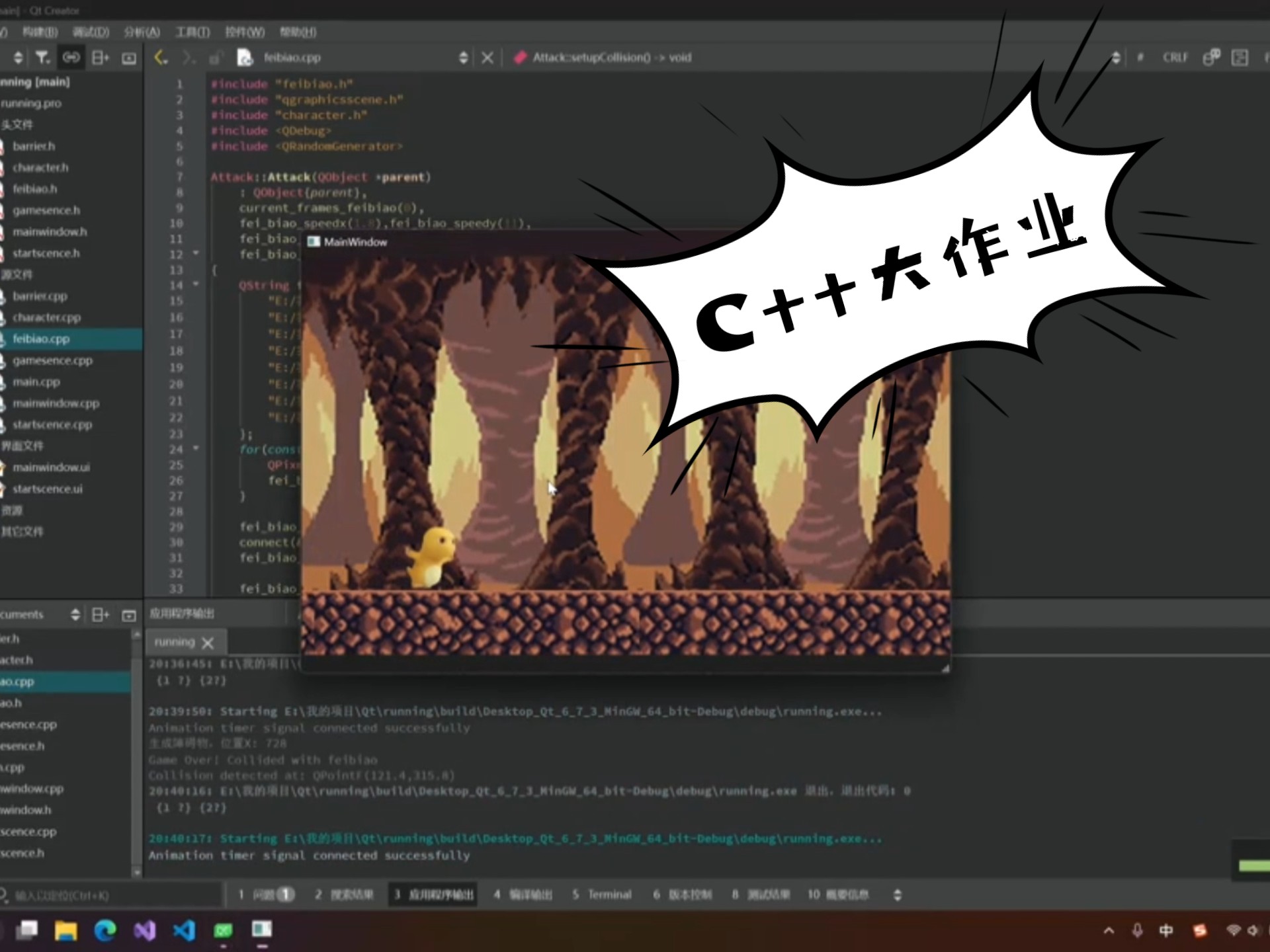This screenshot has height=952, width=1270.
Task: Open the 2 搜索结果 search results pane
Action: pos(344,895)
